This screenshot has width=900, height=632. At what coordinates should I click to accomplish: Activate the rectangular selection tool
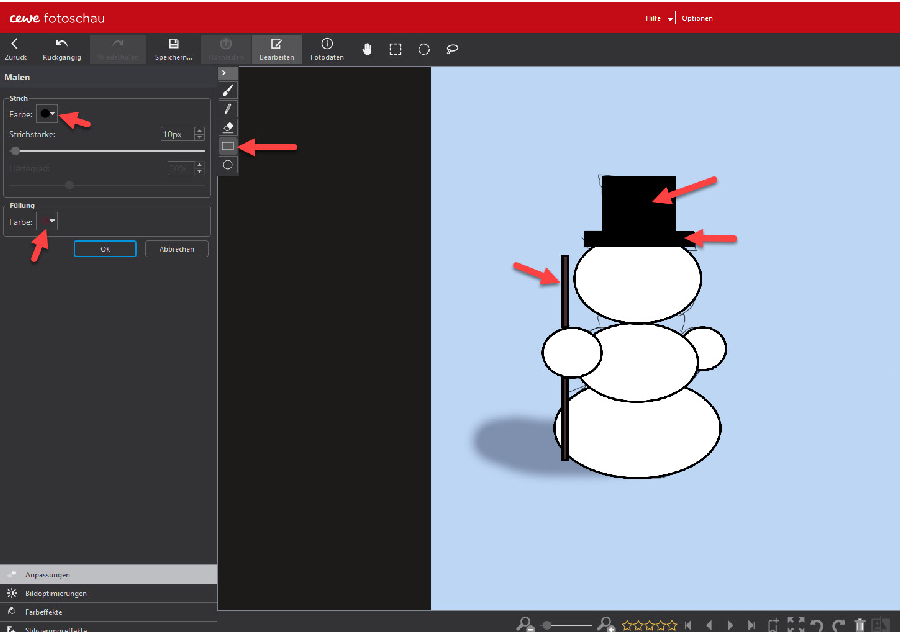coord(395,49)
